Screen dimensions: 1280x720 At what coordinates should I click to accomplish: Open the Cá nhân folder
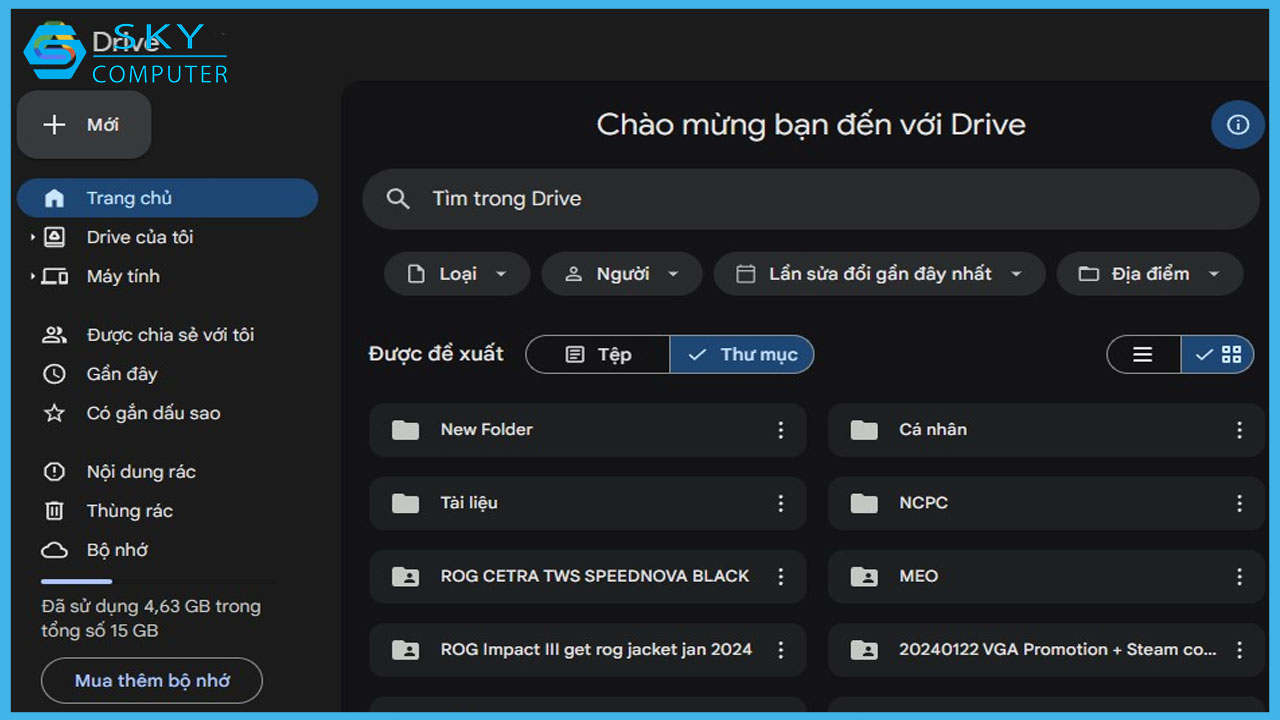click(x=1046, y=430)
